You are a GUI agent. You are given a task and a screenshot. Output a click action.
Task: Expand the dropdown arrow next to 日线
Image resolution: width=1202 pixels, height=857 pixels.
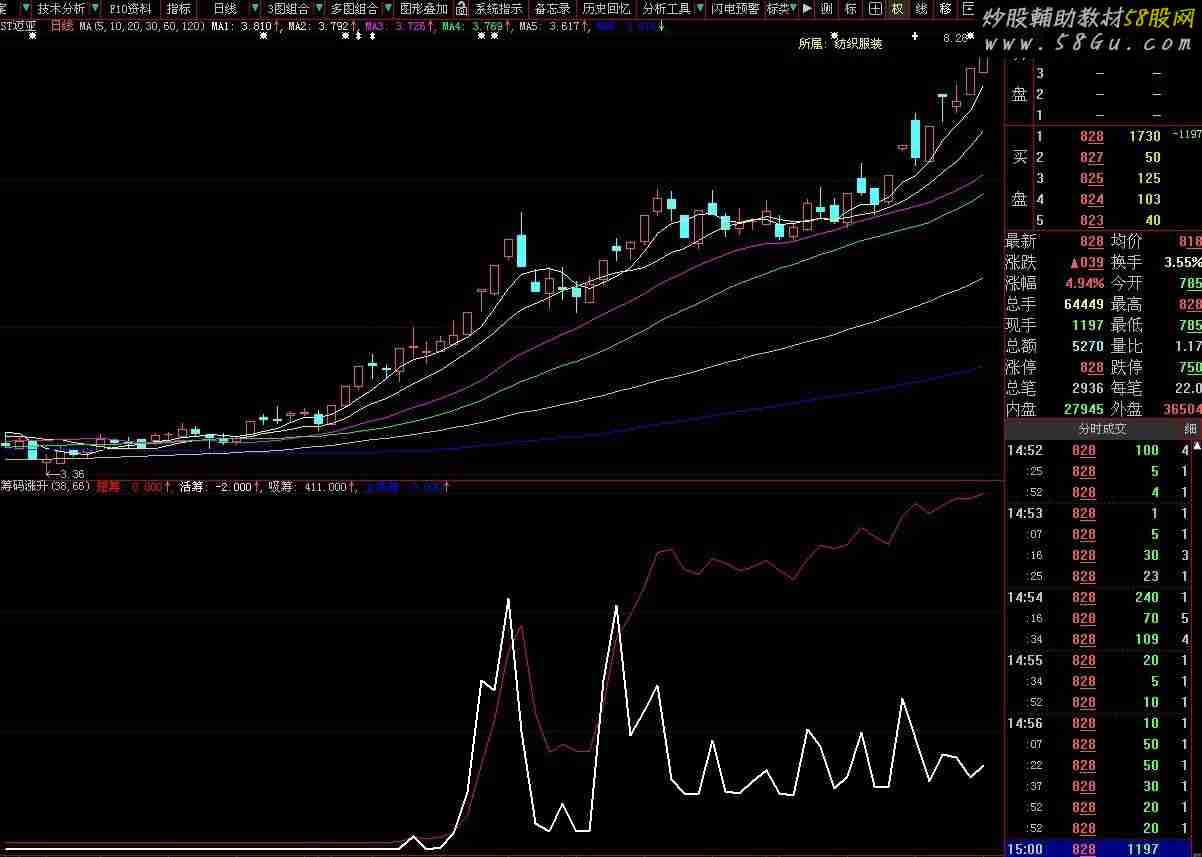255,8
